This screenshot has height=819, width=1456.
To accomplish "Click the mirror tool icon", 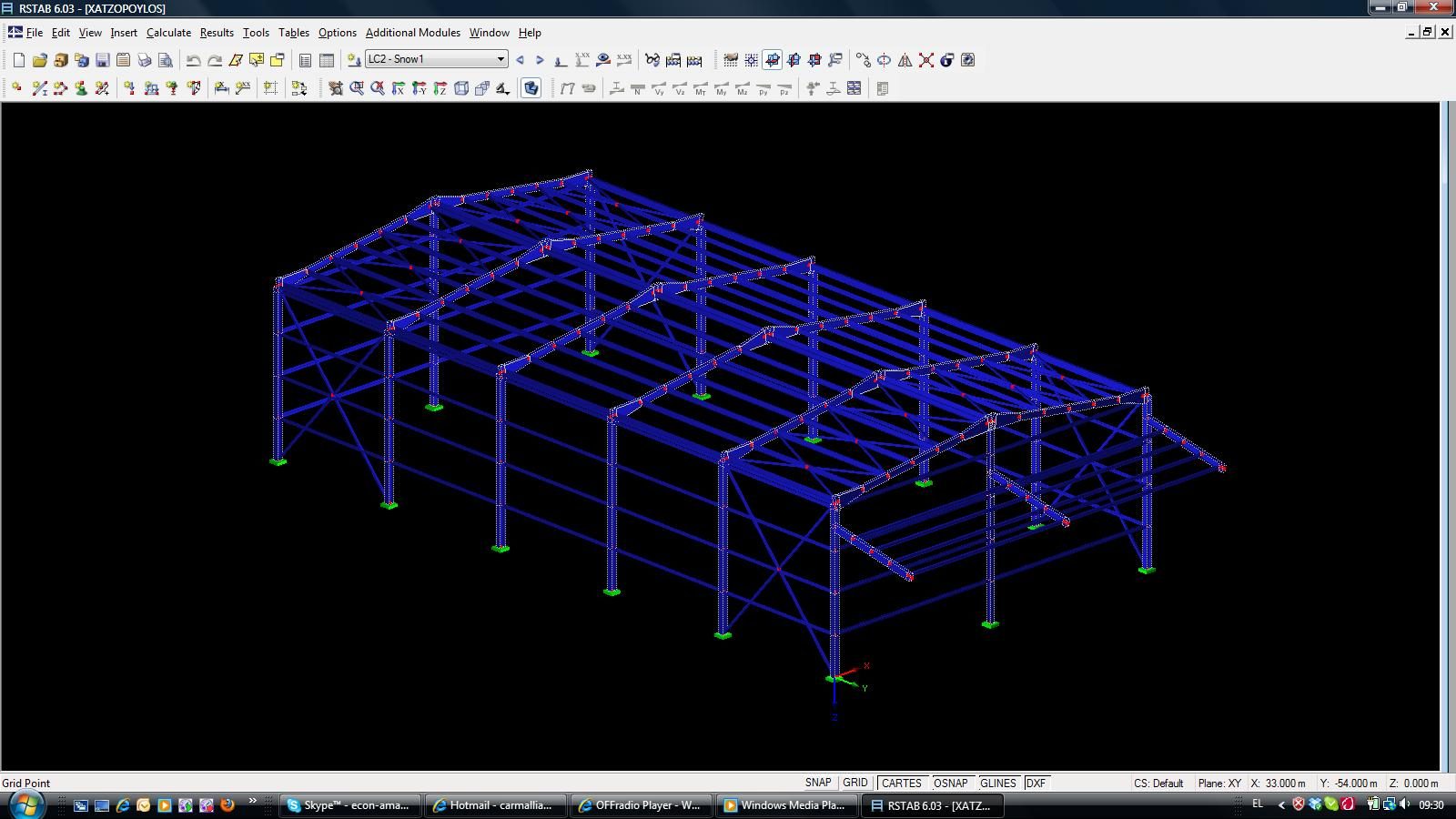I will (905, 60).
